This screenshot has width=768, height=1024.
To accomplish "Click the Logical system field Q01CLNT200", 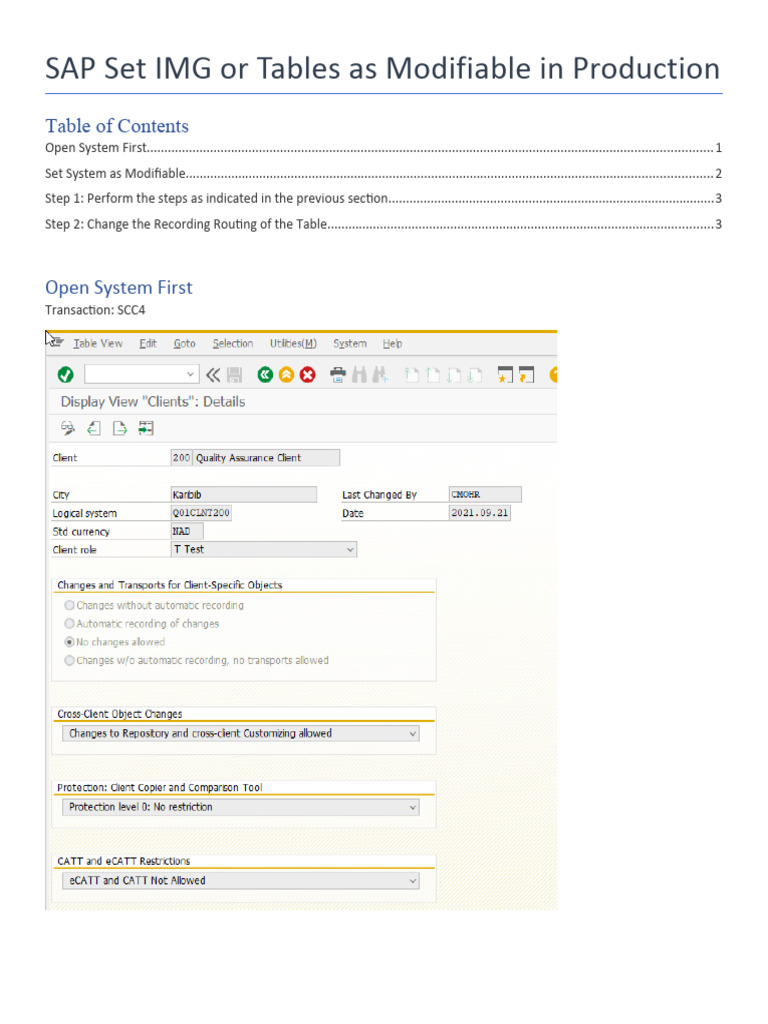I will tap(201, 513).
